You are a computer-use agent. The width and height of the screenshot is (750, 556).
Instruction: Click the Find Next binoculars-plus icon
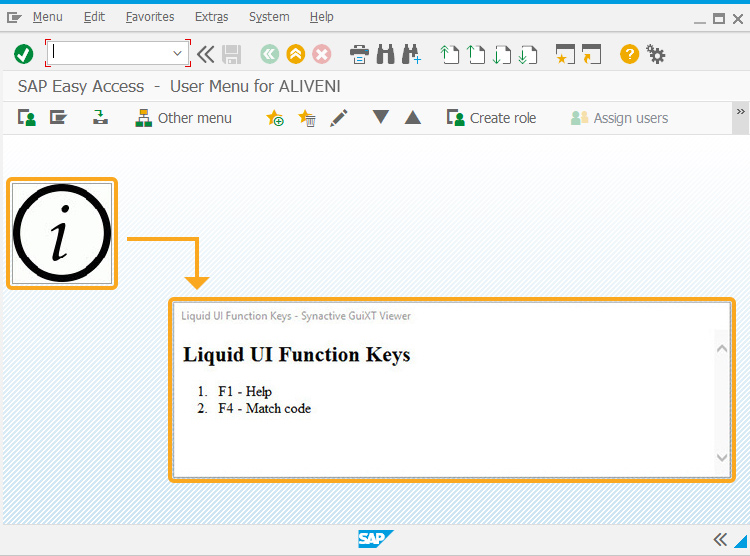tap(411, 54)
